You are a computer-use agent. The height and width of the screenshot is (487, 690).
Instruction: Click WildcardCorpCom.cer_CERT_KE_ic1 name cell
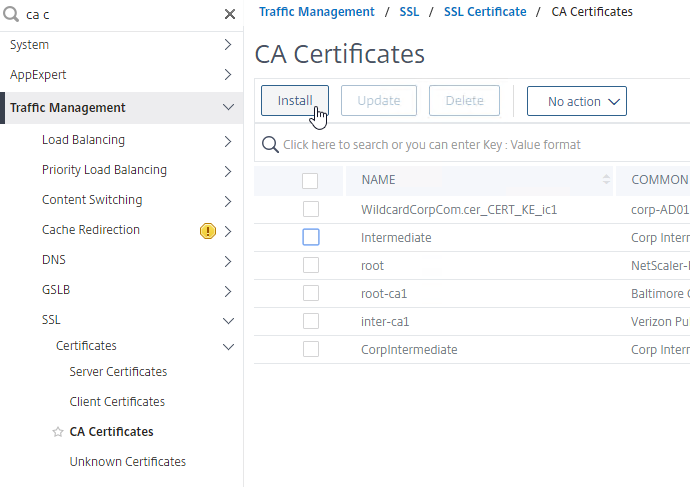click(x=459, y=210)
